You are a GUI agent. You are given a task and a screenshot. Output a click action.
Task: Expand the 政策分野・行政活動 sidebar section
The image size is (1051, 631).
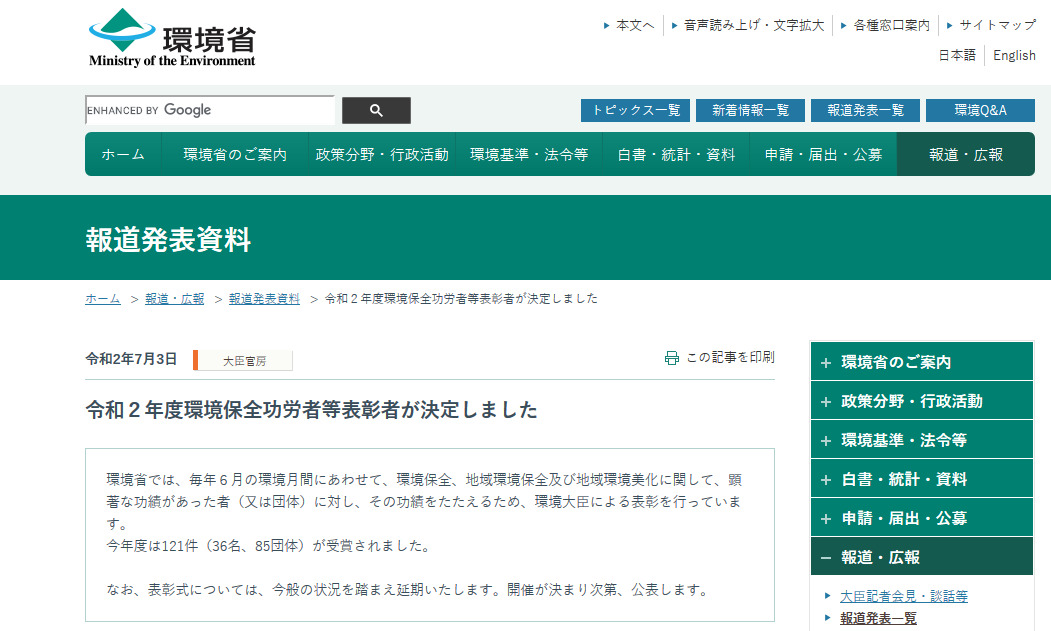(920, 401)
